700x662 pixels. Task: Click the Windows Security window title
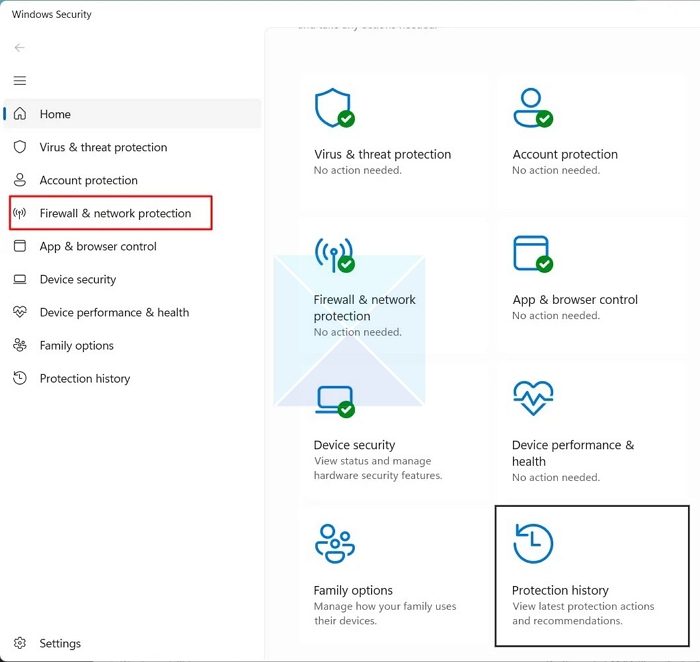(51, 14)
